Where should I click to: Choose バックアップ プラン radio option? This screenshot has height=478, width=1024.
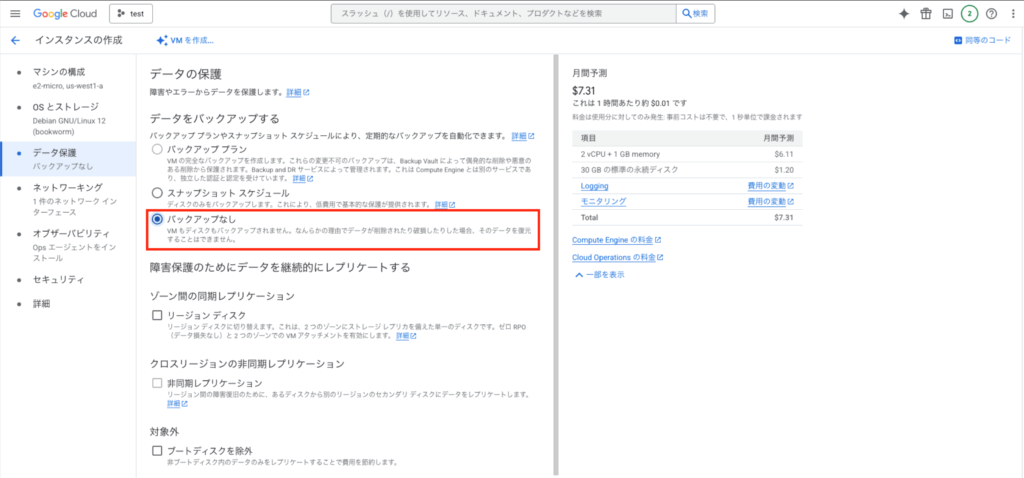click(157, 150)
